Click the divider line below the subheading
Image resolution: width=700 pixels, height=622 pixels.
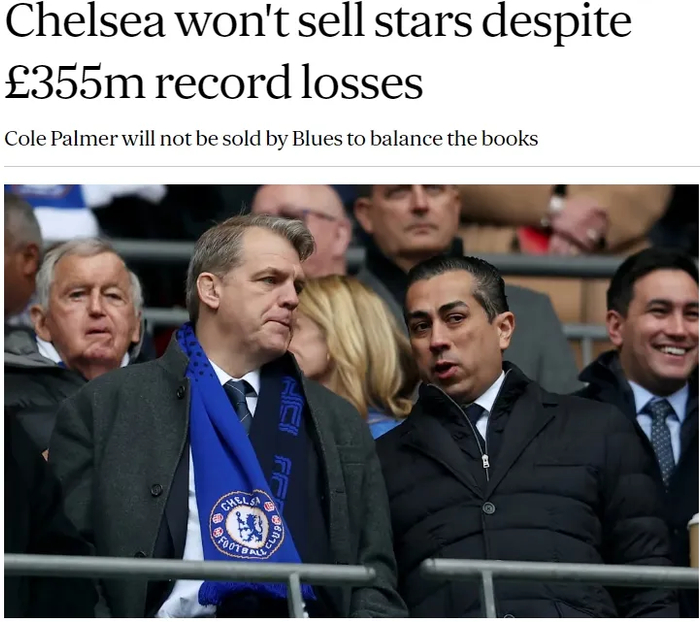tap(350, 166)
